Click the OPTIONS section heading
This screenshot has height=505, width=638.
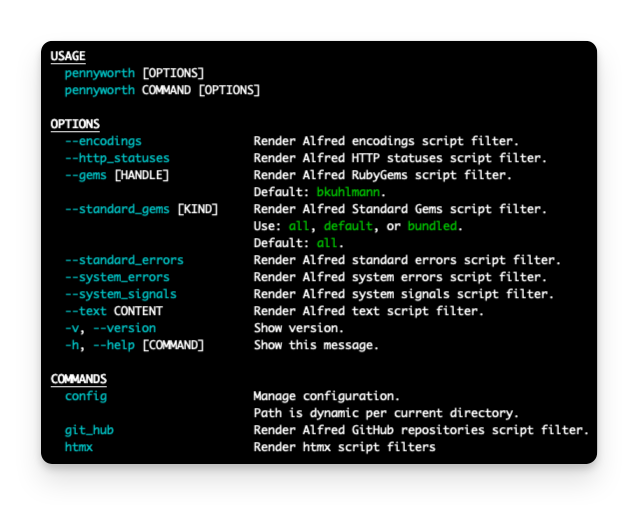pos(75,124)
